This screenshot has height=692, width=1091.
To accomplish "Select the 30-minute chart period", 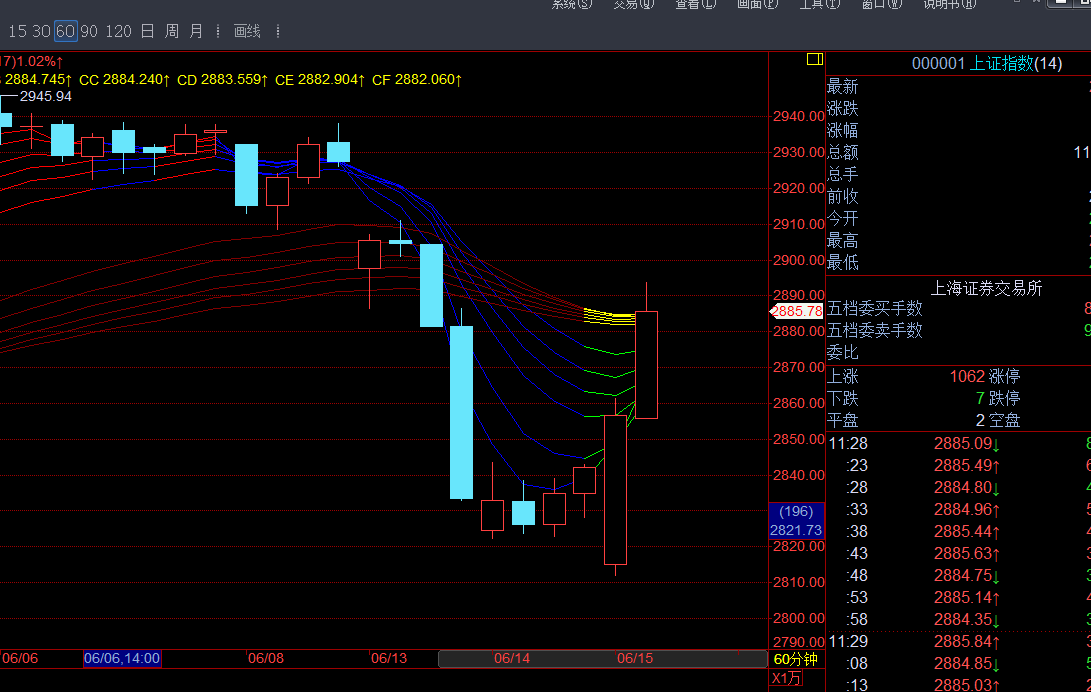I will click(x=41, y=32).
